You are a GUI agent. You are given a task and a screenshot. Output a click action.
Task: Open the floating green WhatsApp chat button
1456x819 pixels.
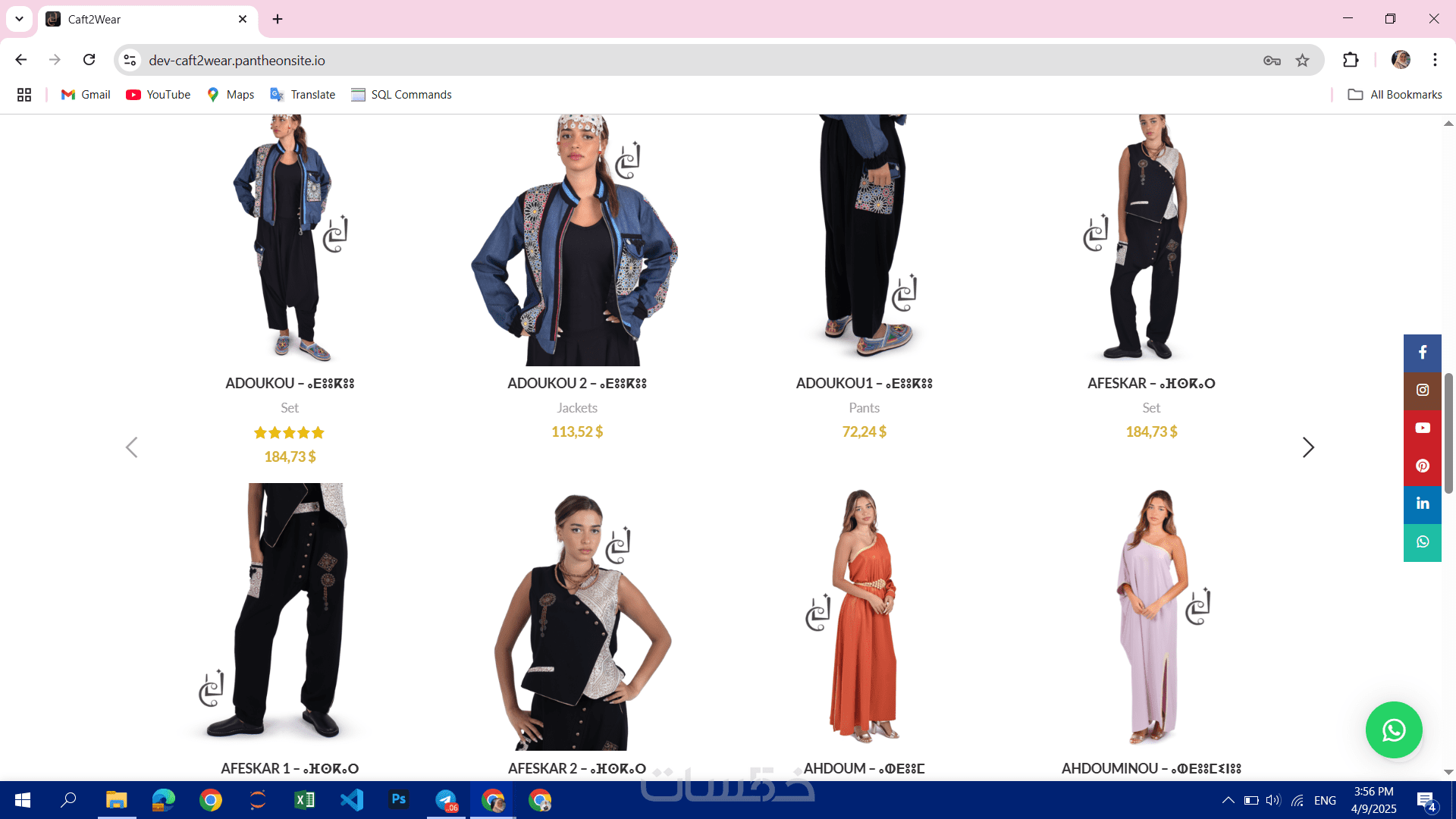(1393, 730)
